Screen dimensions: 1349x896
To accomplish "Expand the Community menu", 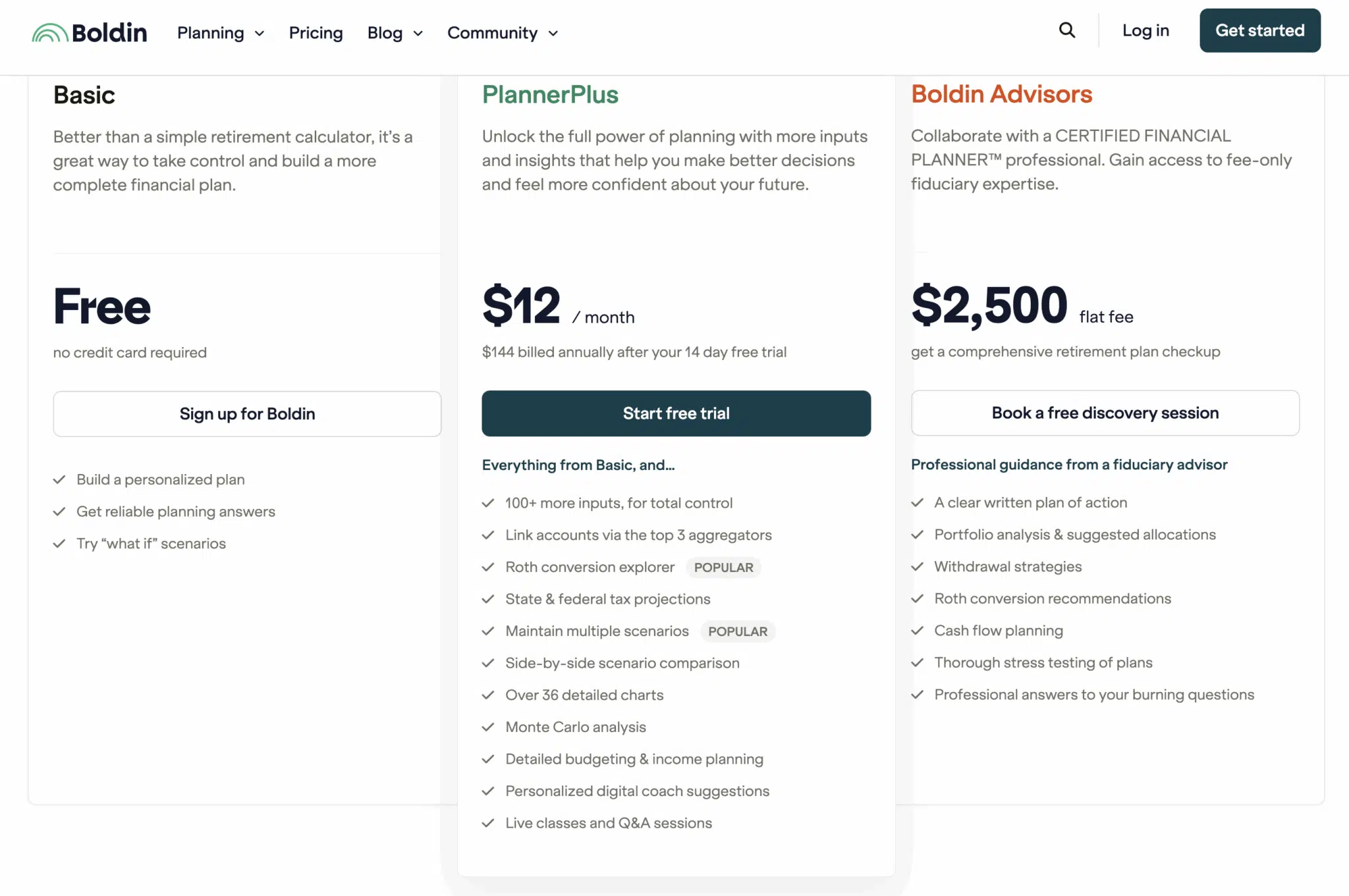I will [502, 33].
